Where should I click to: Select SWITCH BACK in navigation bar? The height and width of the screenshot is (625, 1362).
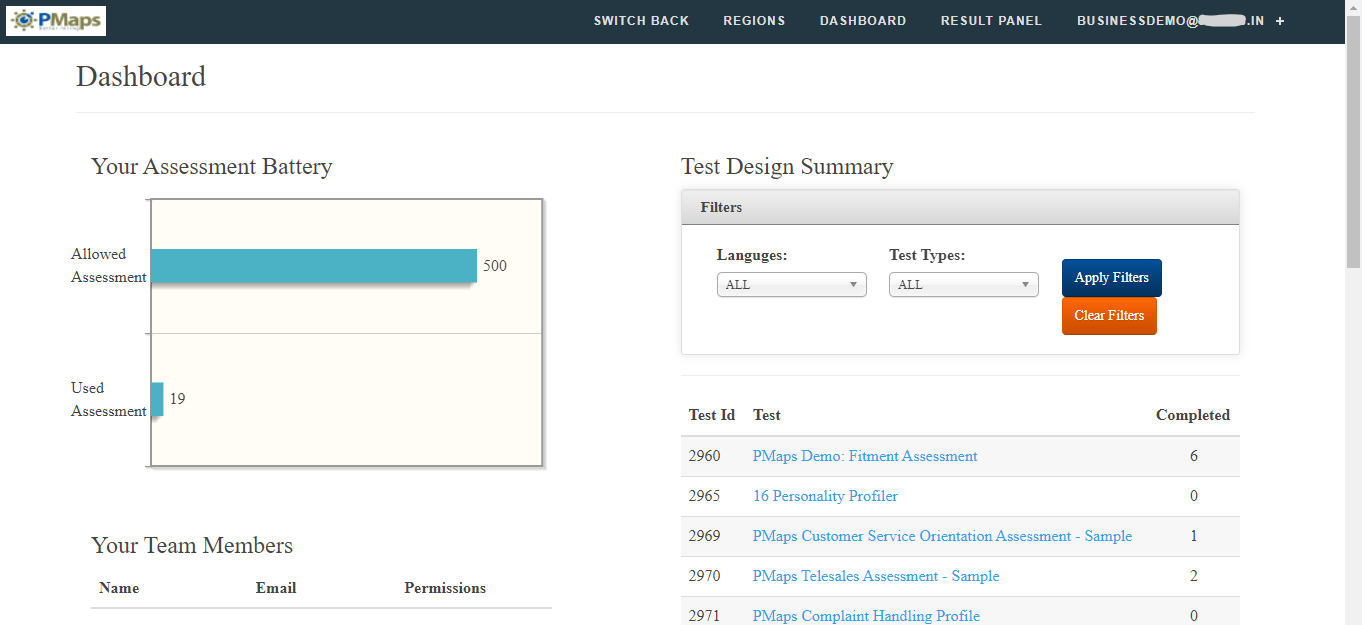(x=641, y=21)
